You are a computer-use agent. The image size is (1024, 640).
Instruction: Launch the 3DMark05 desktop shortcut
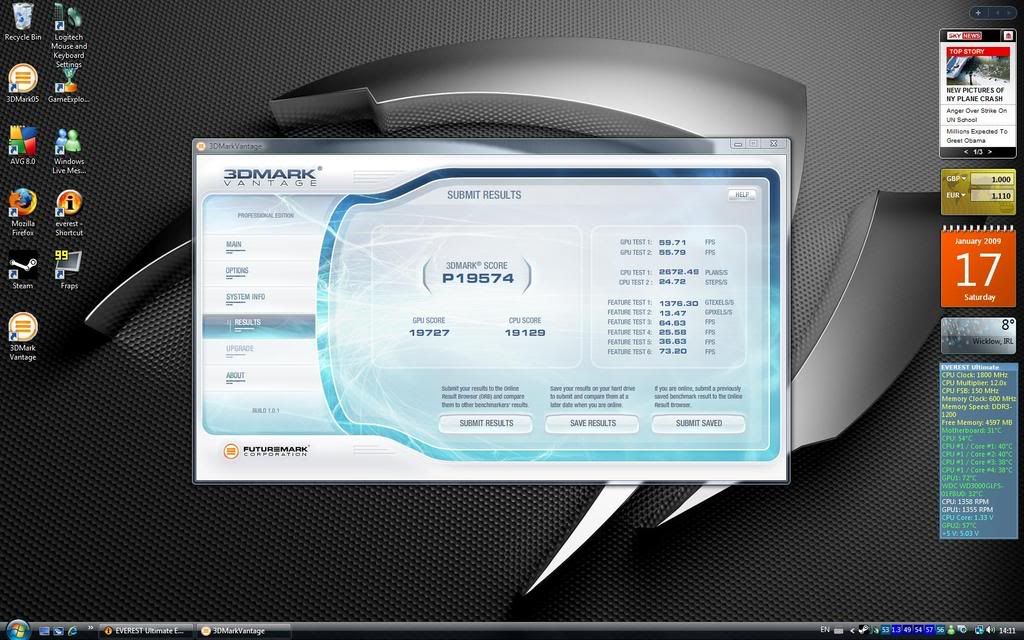23,83
